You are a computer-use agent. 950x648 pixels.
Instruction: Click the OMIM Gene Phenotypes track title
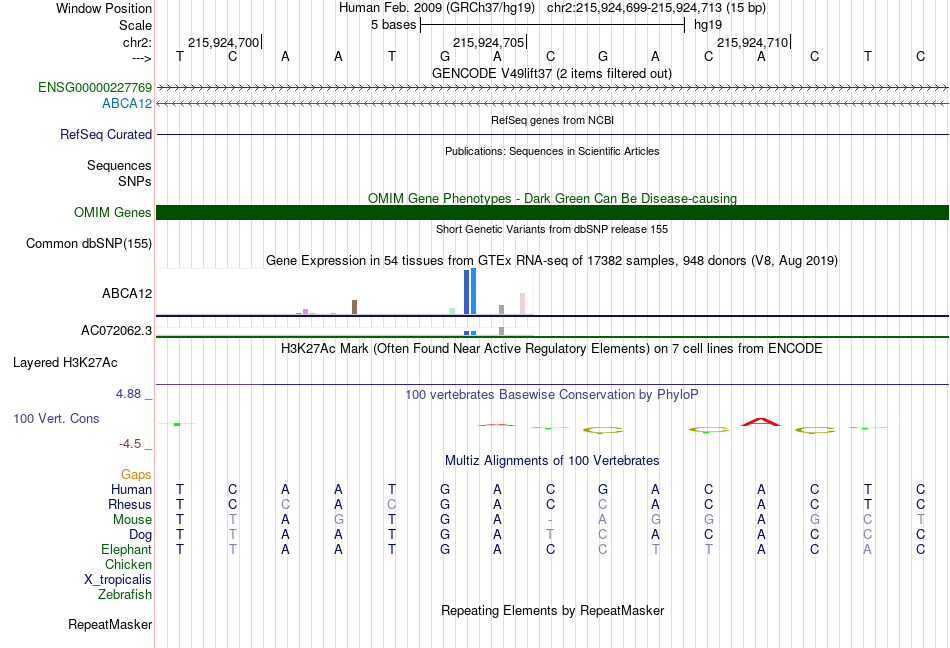click(x=552, y=198)
